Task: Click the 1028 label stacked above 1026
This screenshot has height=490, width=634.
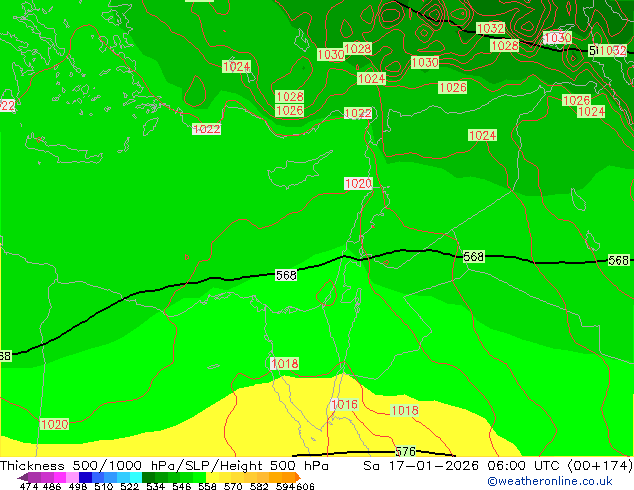Action: click(x=290, y=97)
